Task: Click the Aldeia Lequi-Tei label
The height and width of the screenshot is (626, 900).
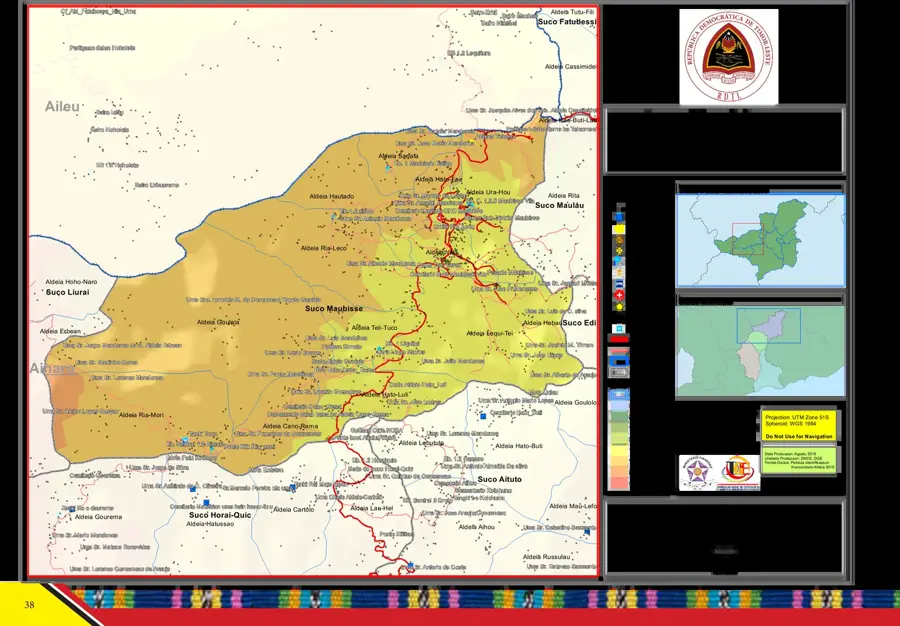Action: tap(489, 333)
